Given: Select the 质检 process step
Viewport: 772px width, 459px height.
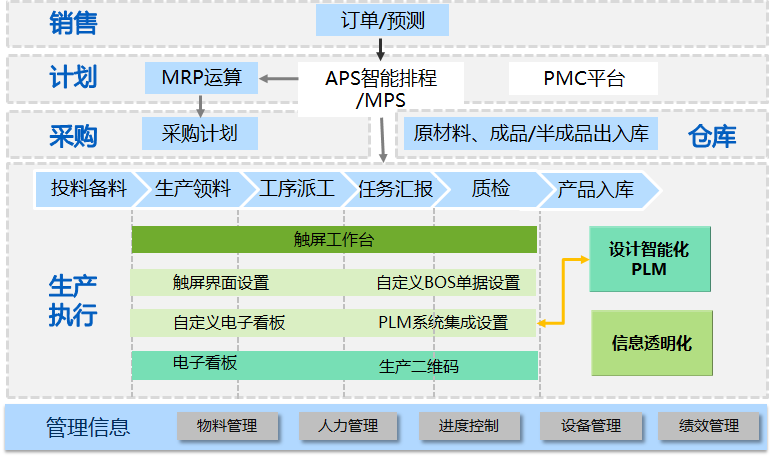Looking at the screenshot, I should 490,189.
